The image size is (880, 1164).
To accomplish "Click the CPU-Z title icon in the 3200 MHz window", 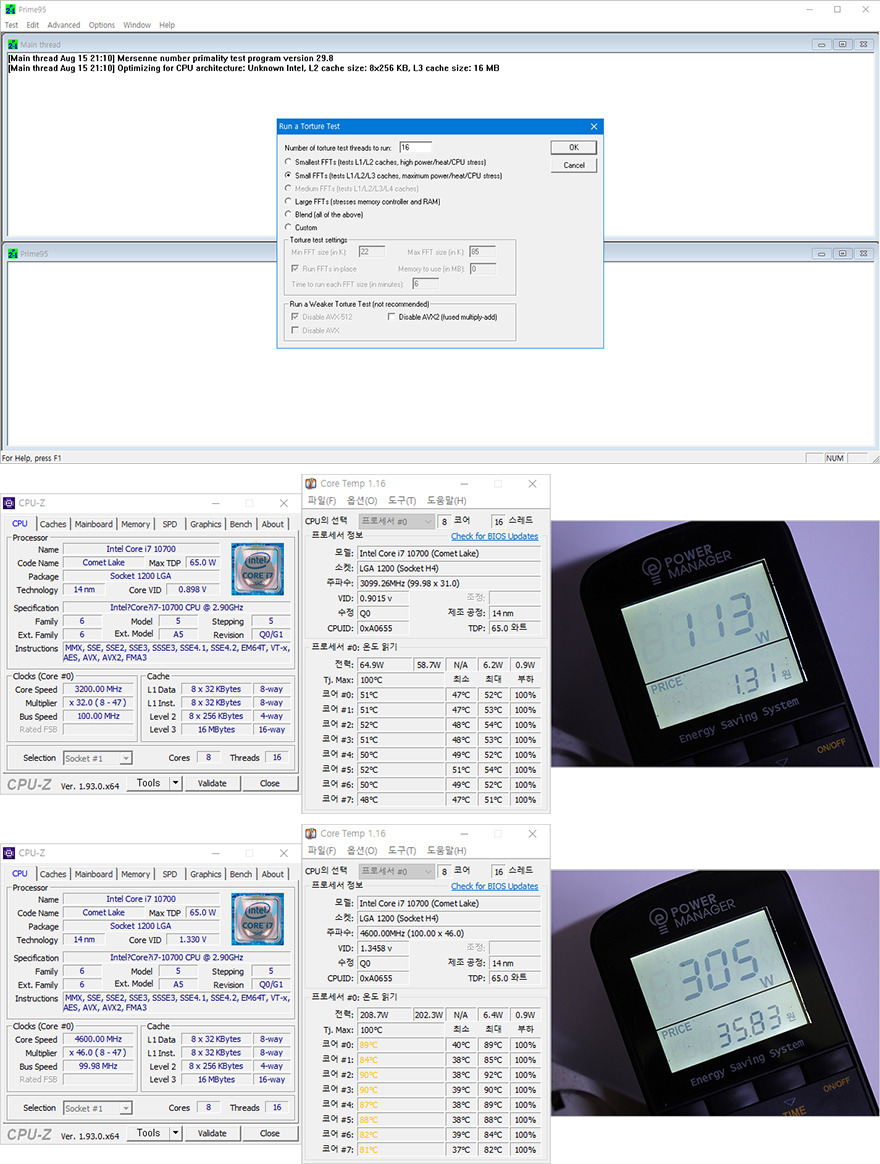I will coord(9,503).
